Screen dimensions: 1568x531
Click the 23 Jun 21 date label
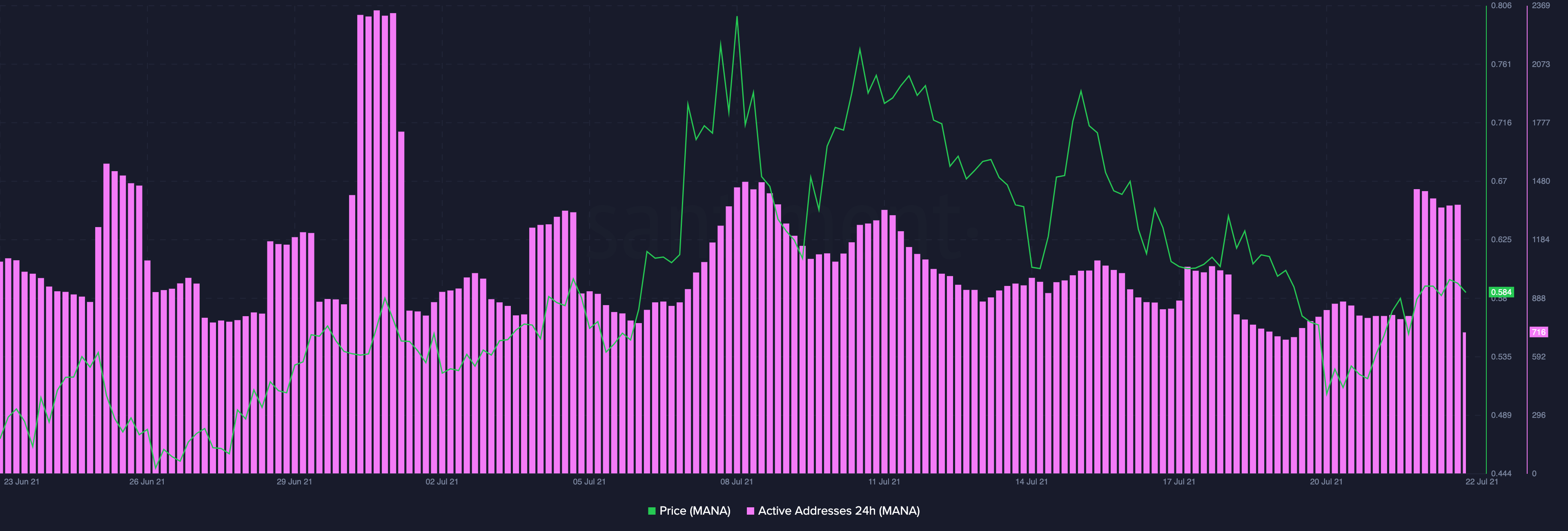point(21,482)
